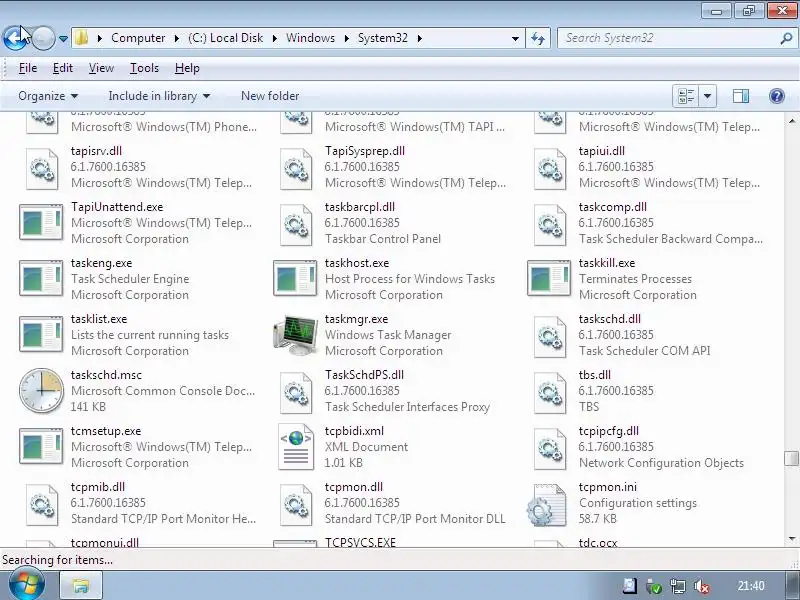Screen dimensions: 800x600
Task: Click the Back navigation arrow
Action: tap(15, 38)
